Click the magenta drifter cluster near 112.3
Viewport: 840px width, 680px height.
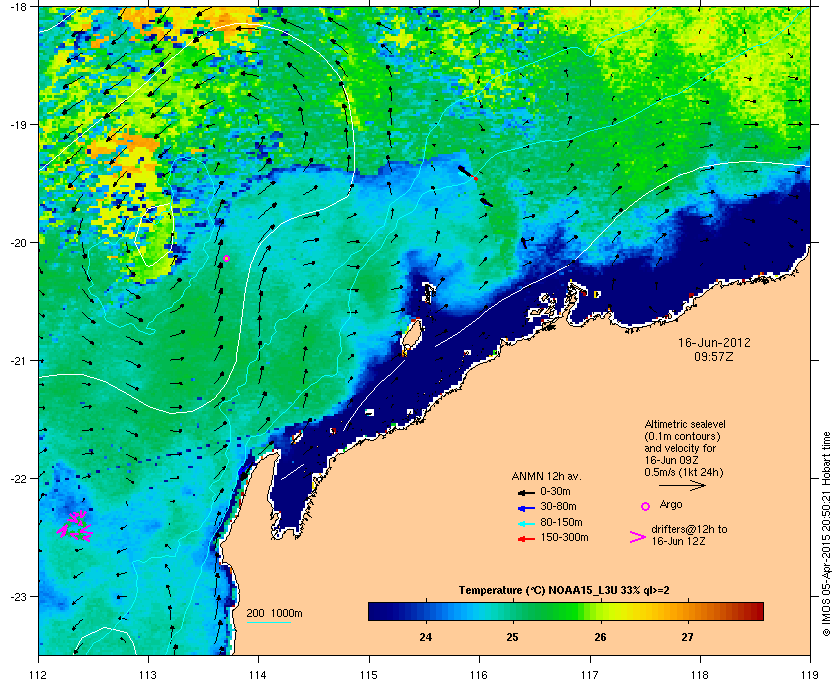tap(75, 526)
